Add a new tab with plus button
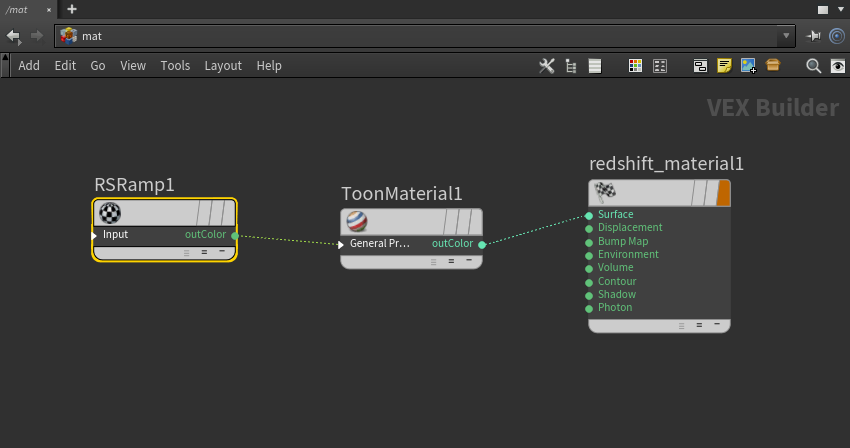Screen dimensions: 850x448 (x=72, y=9)
